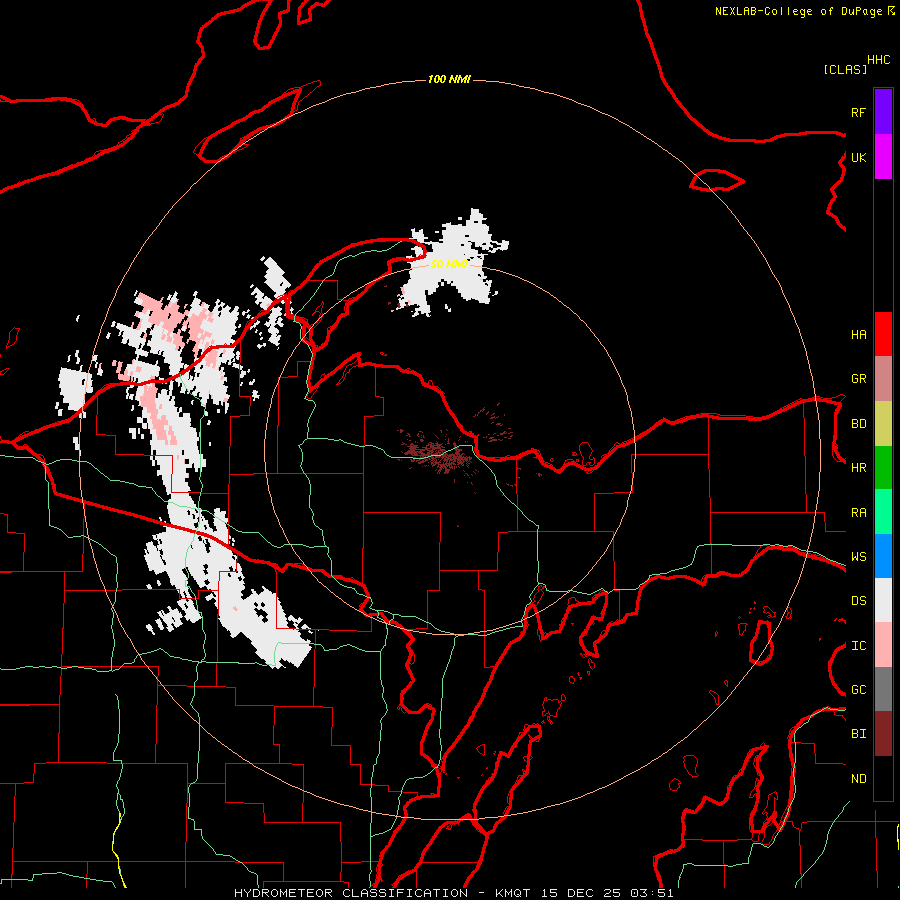
Task: Click the mint green RA legend swatch
Action: [883, 511]
